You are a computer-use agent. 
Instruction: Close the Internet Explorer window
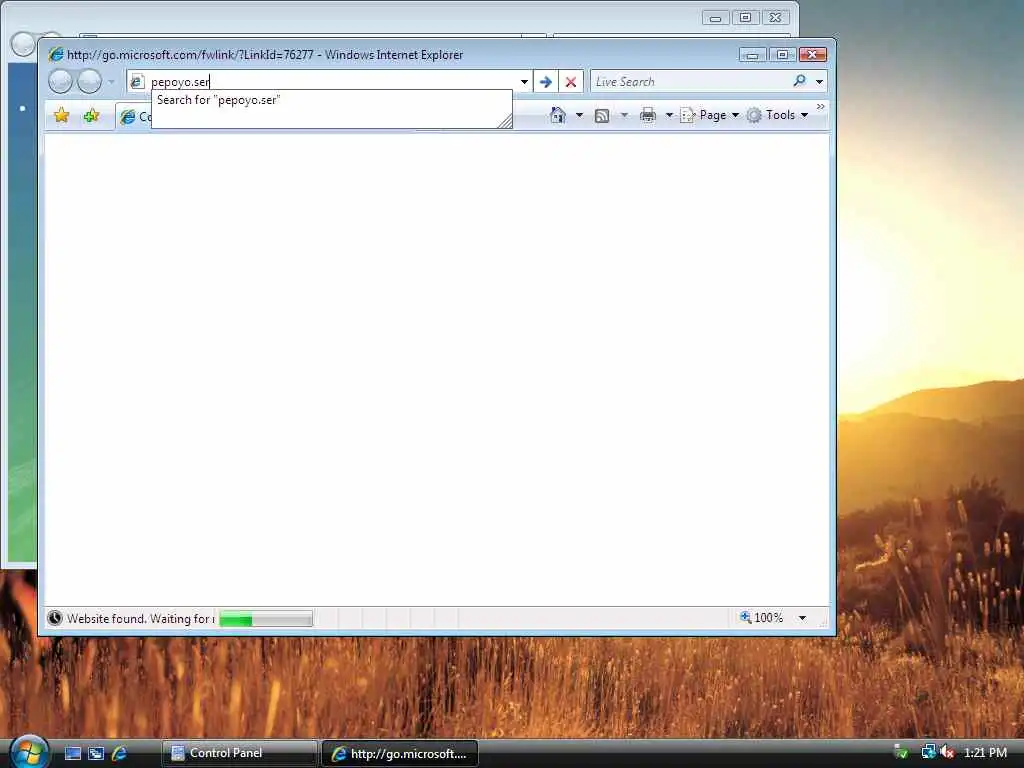pos(812,55)
